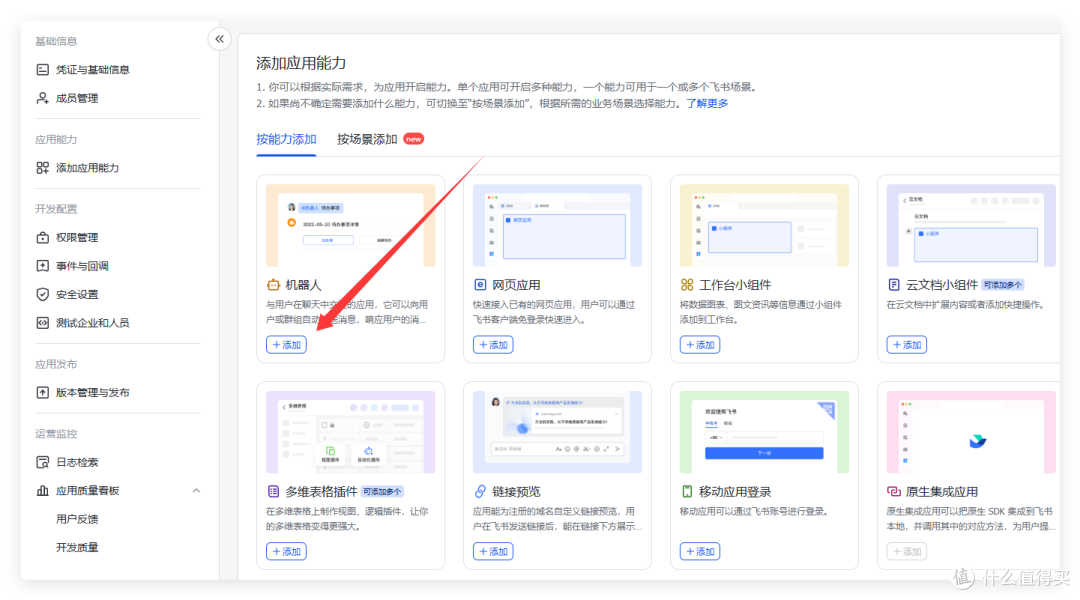
Task: Add the 工作台小组件 capability
Action: point(700,344)
